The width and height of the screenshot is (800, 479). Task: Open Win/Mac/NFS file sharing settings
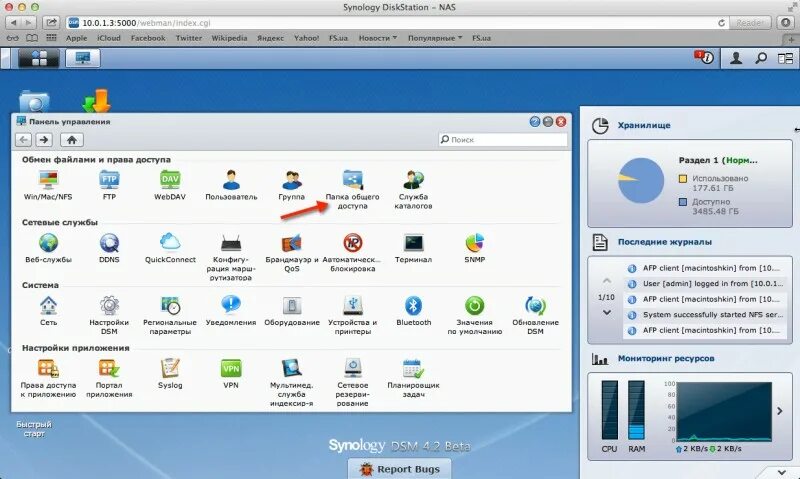click(48, 185)
